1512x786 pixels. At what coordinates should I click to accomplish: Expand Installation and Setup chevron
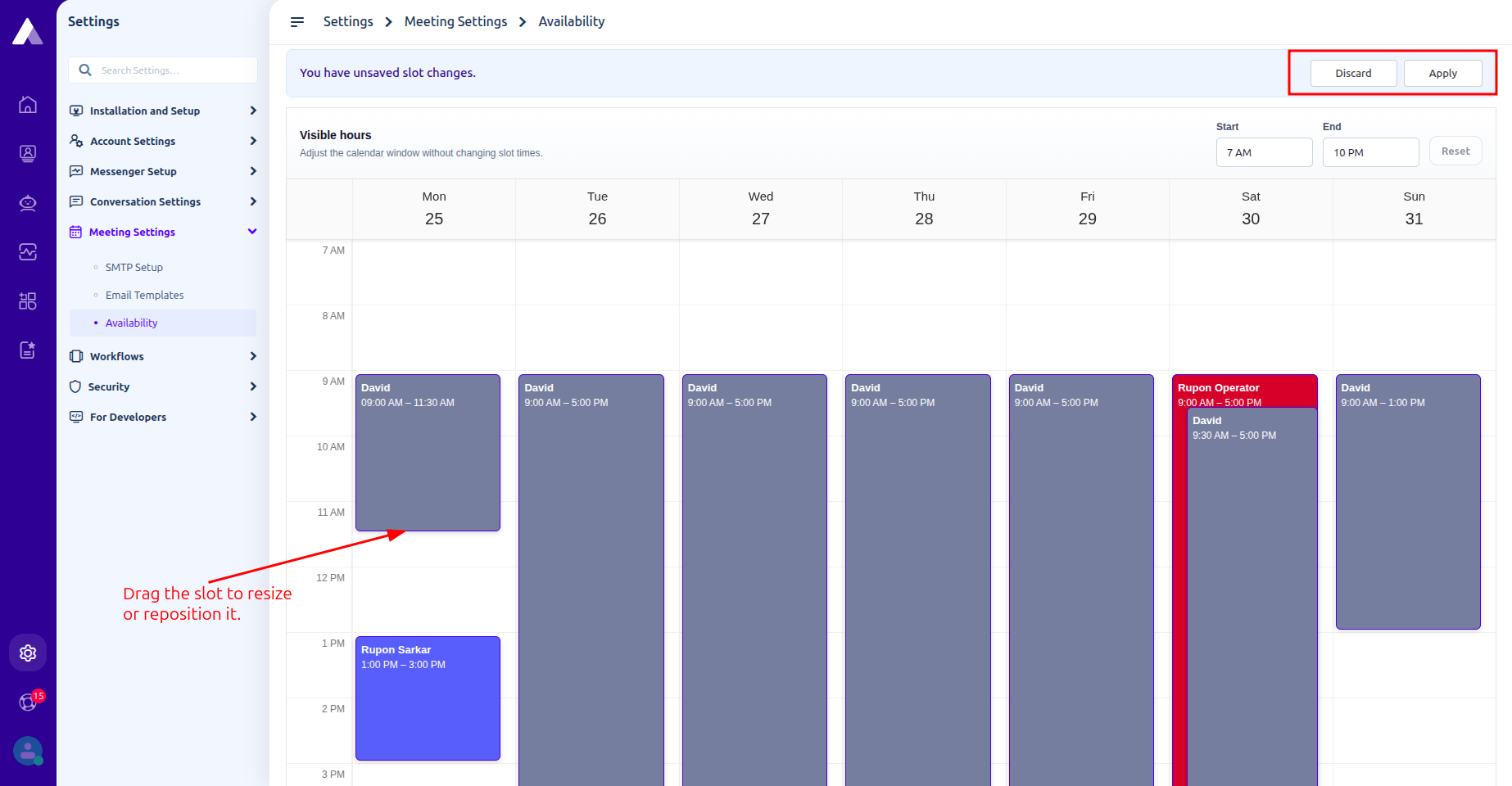point(253,111)
